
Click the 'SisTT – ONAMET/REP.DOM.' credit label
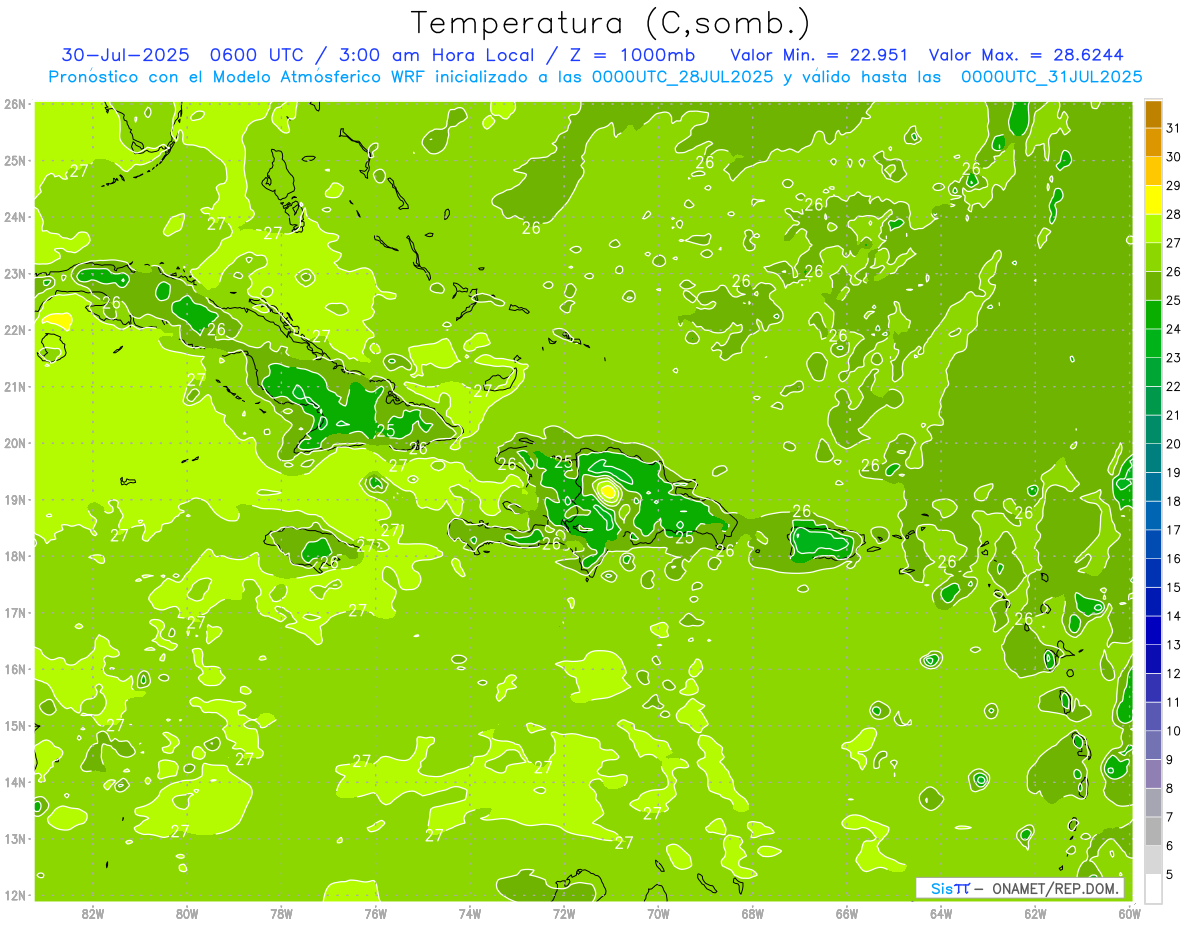(1020, 888)
